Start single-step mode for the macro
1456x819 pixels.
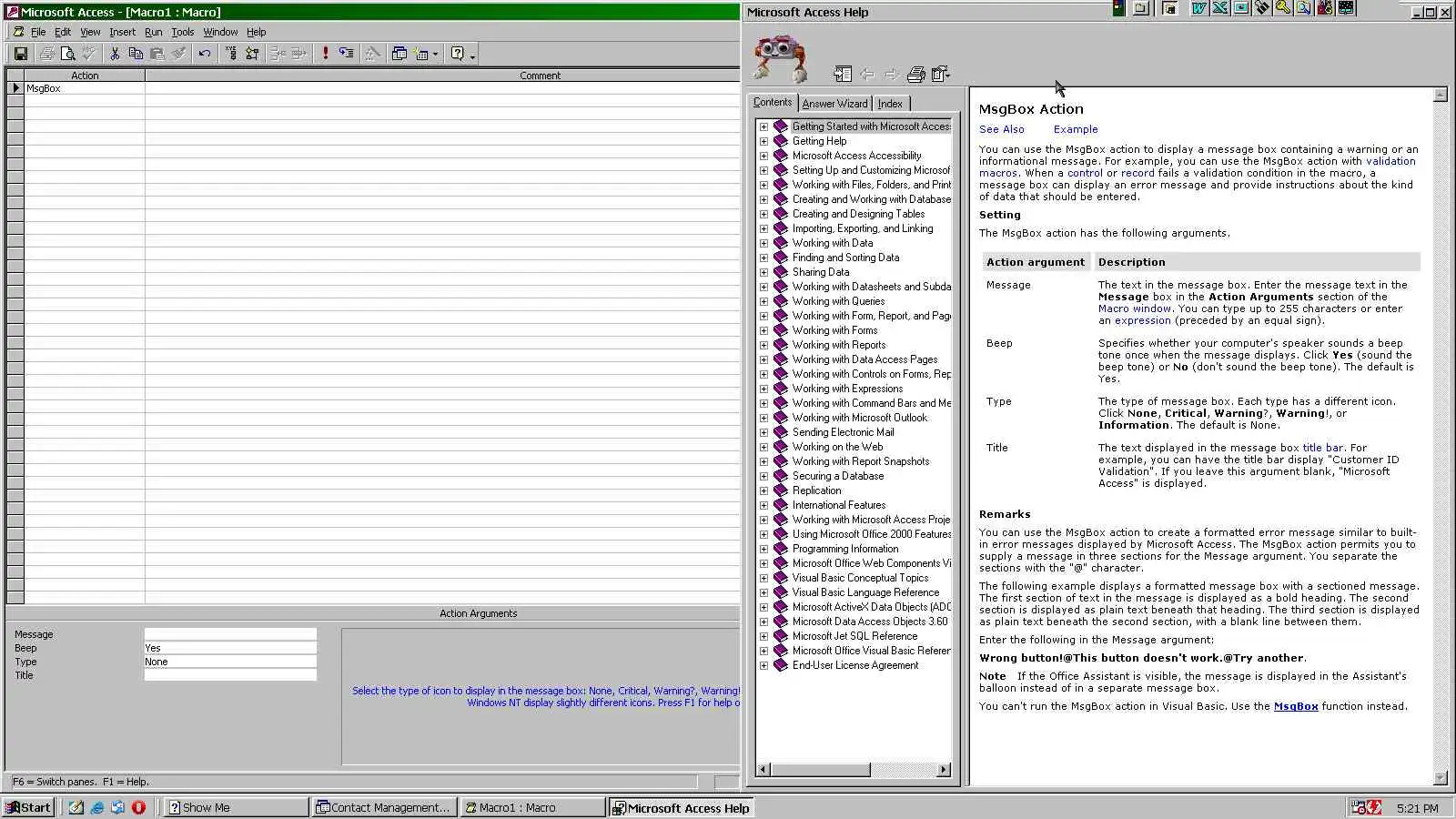pyautogui.click(x=346, y=54)
